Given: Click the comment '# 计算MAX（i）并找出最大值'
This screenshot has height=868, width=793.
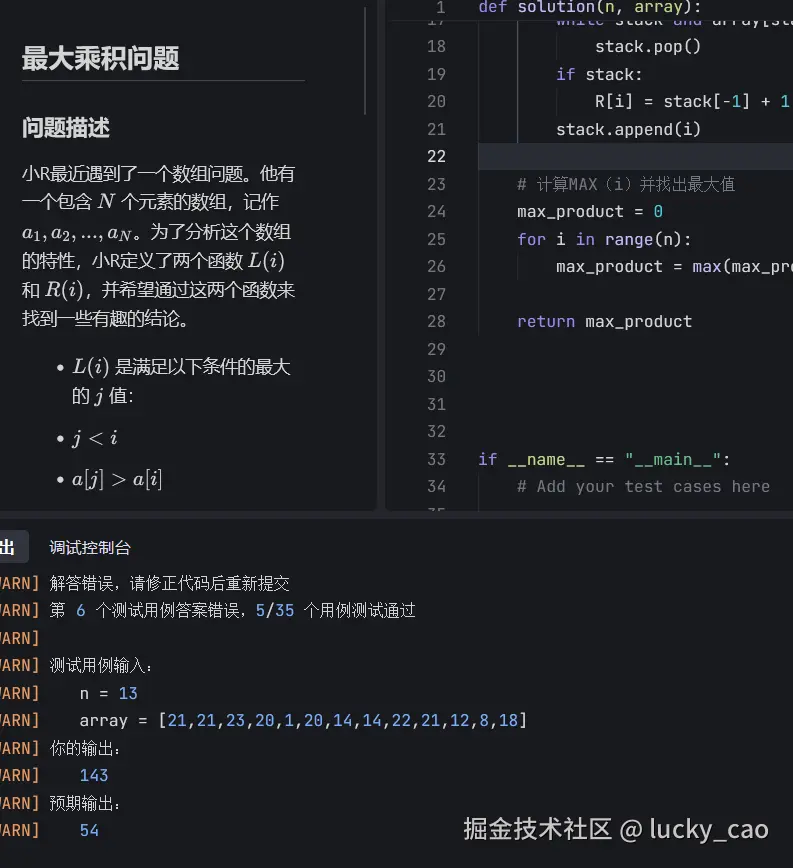Looking at the screenshot, I should pyautogui.click(x=625, y=184).
